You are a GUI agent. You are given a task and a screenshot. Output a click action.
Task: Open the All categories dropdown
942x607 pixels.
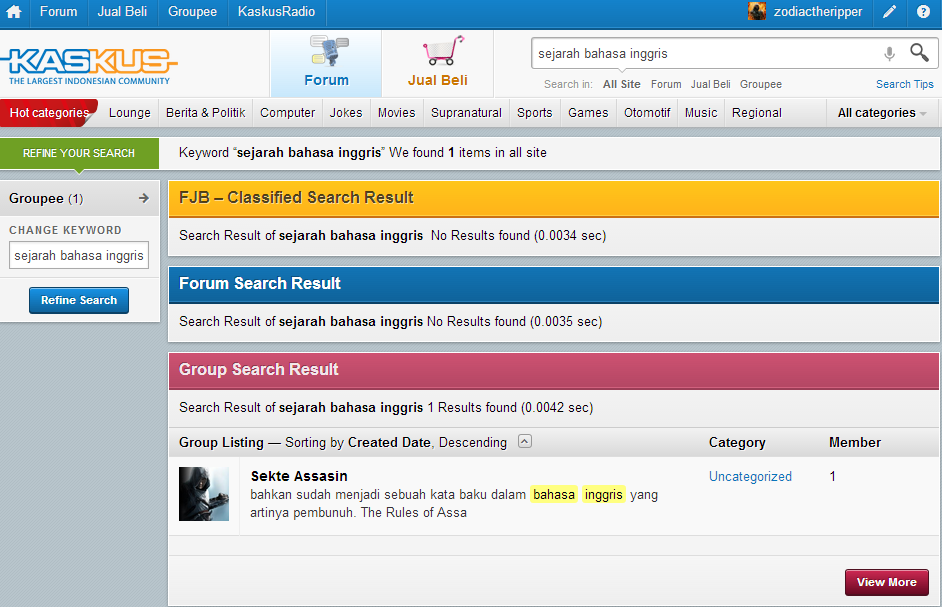(x=881, y=113)
